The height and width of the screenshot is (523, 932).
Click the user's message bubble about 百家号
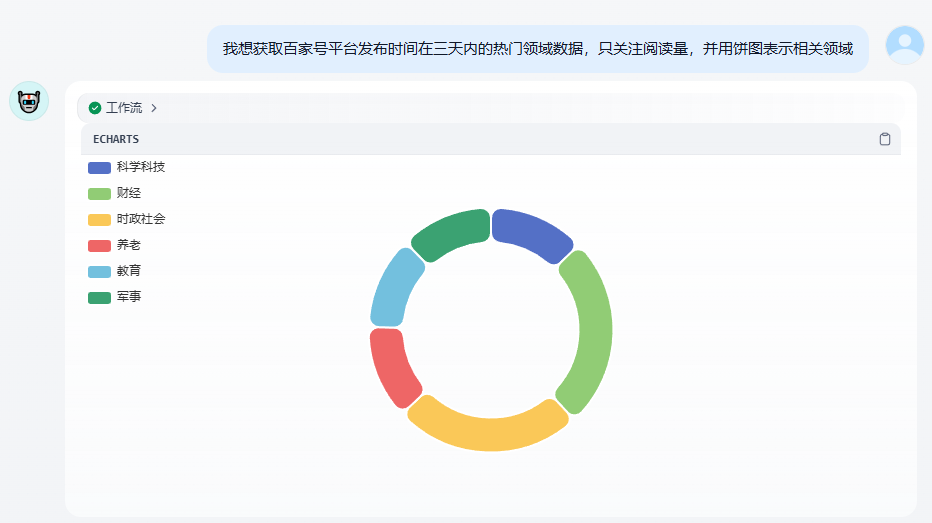click(537, 49)
